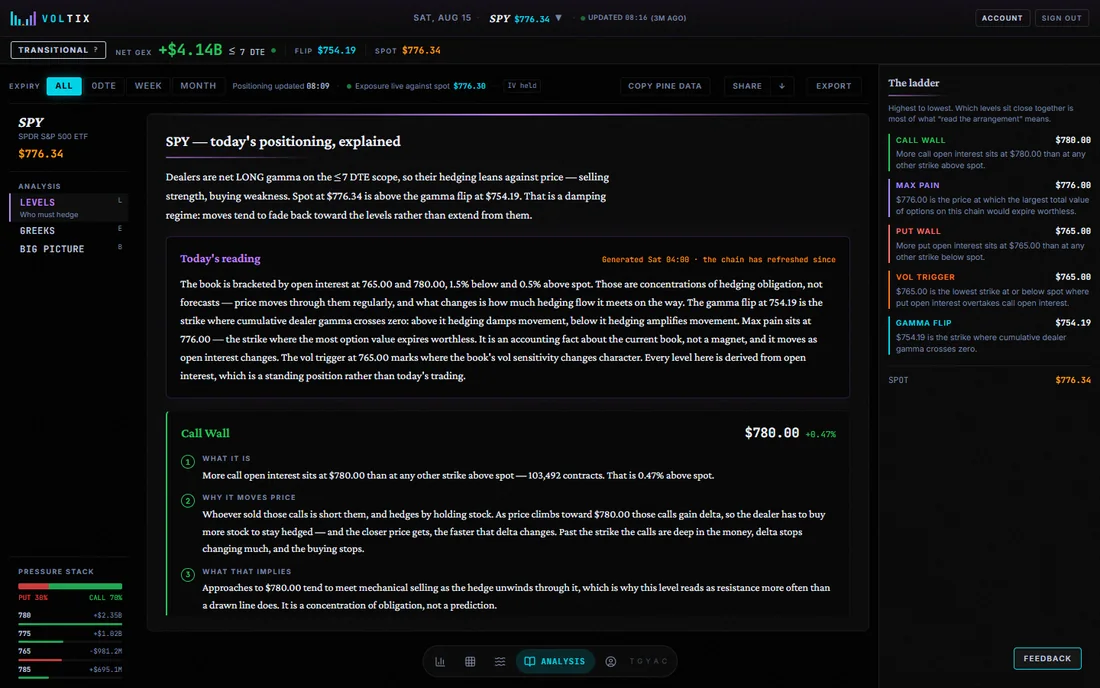Click the Positioning updated 08:09 text
This screenshot has height=688, width=1100.
pos(281,86)
